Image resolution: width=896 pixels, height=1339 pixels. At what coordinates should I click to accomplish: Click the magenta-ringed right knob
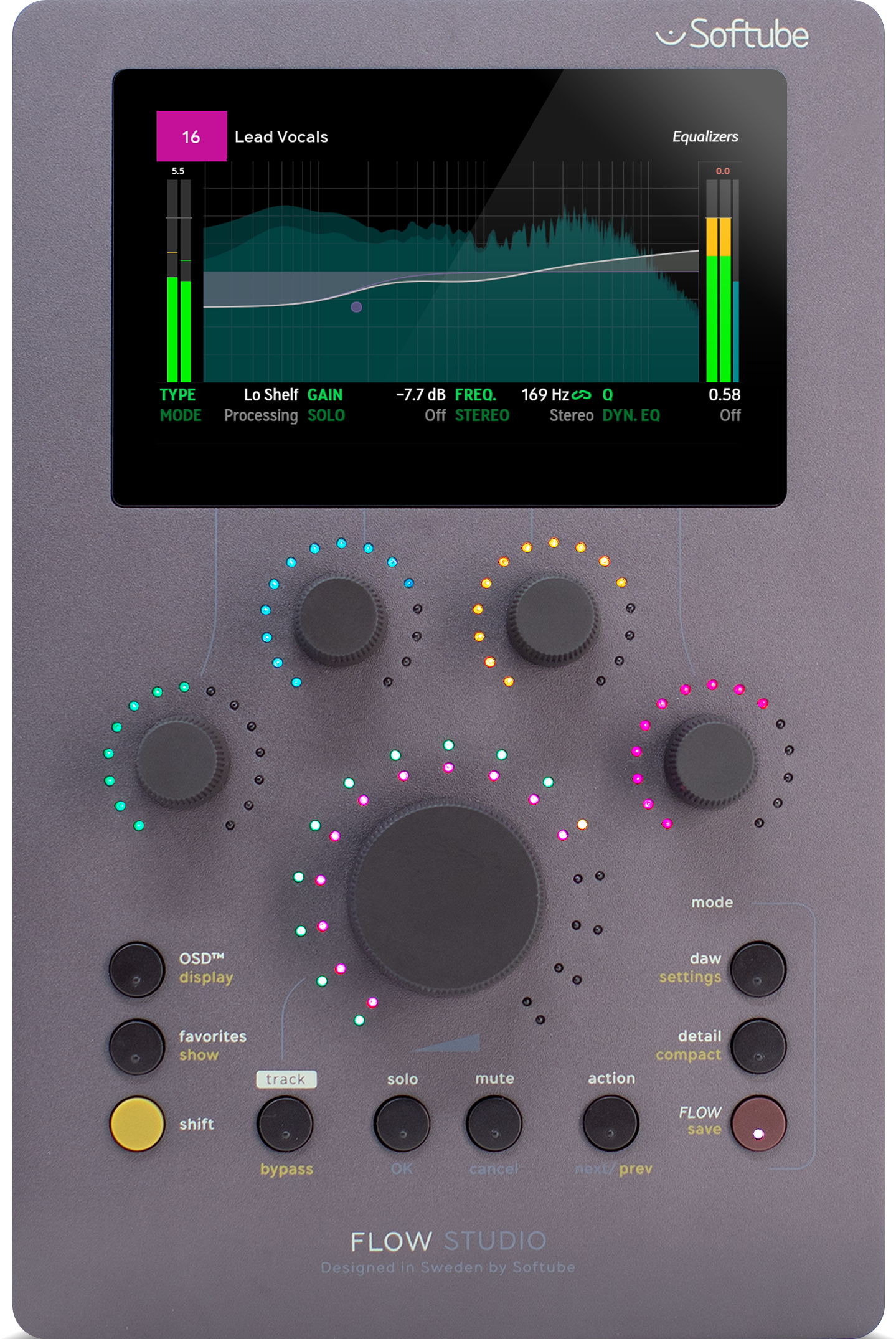click(x=710, y=761)
